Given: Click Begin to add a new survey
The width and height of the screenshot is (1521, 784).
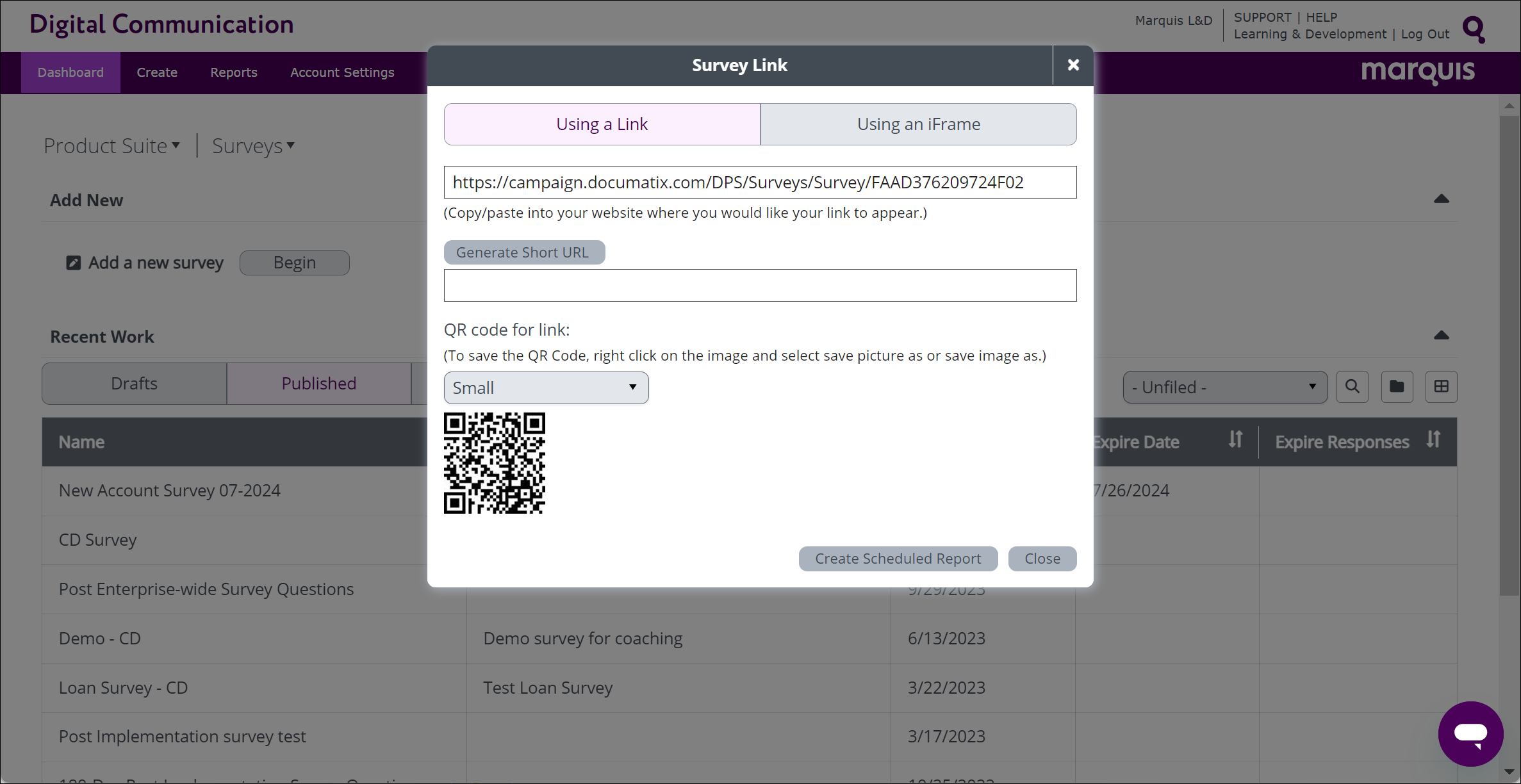Looking at the screenshot, I should point(295,263).
